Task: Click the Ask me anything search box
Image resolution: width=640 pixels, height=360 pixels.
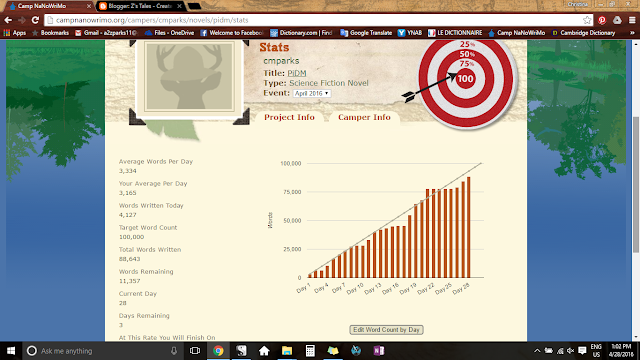Action: (x=102, y=351)
